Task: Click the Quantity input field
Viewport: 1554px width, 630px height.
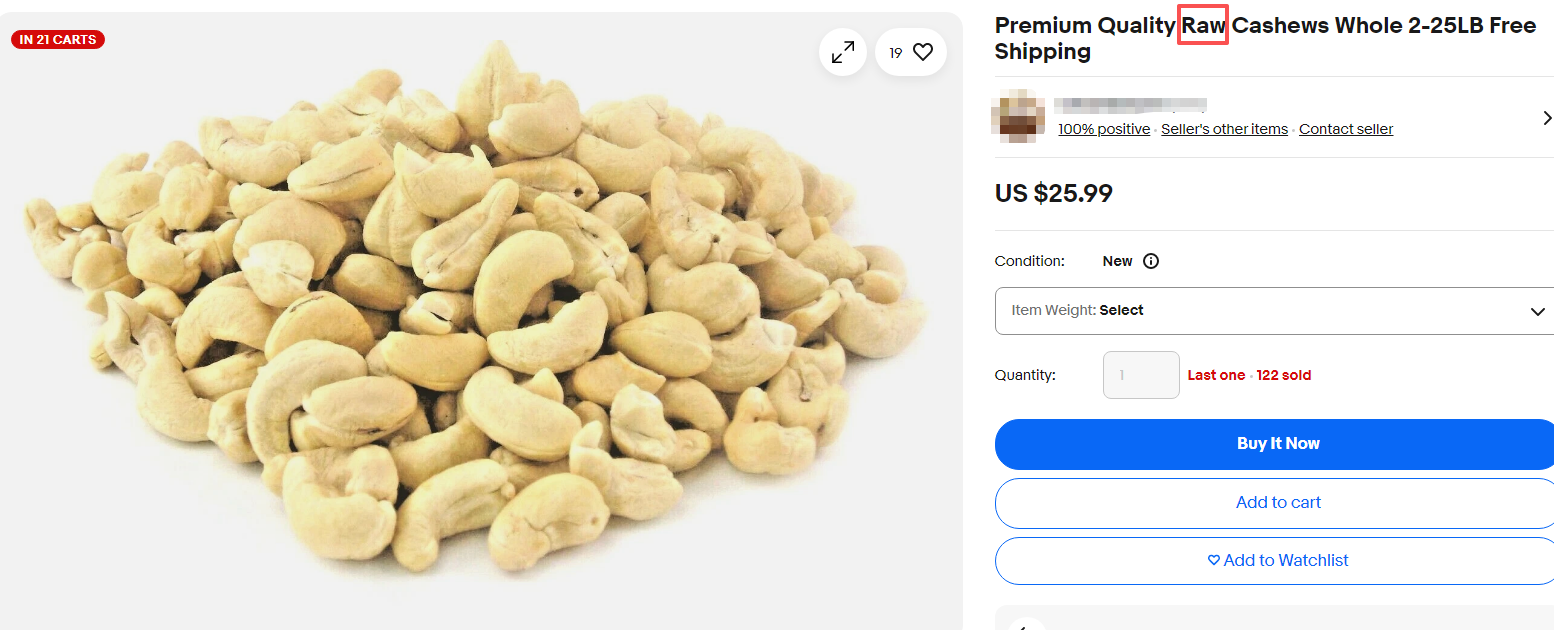Action: click(x=1141, y=375)
